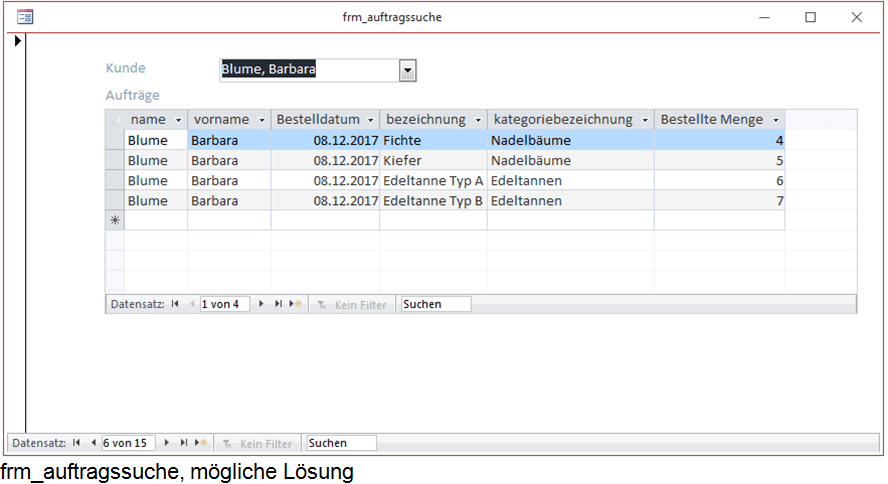Screen dimensions: 888x484
Task: Jump to last record in main form navigator
Action: [183, 443]
